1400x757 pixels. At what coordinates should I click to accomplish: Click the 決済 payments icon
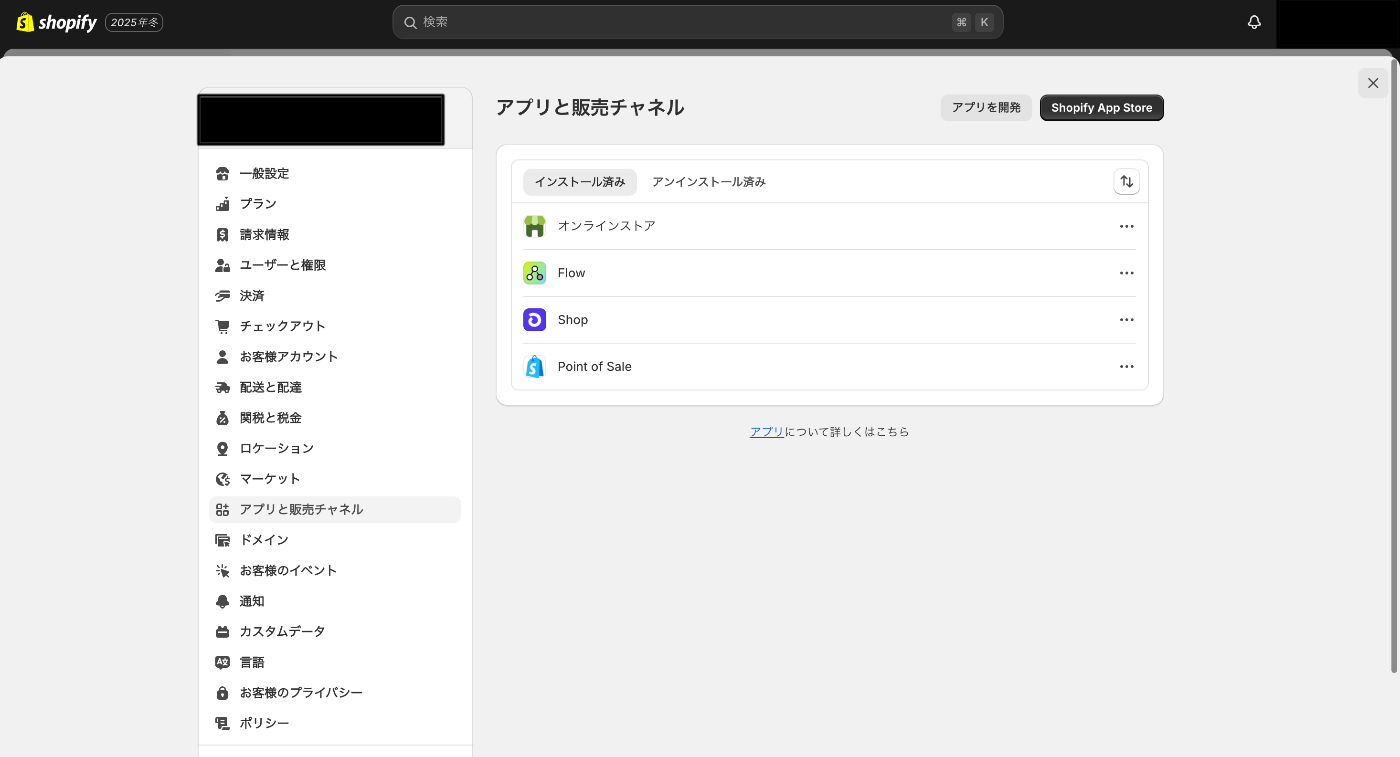pyautogui.click(x=223, y=296)
